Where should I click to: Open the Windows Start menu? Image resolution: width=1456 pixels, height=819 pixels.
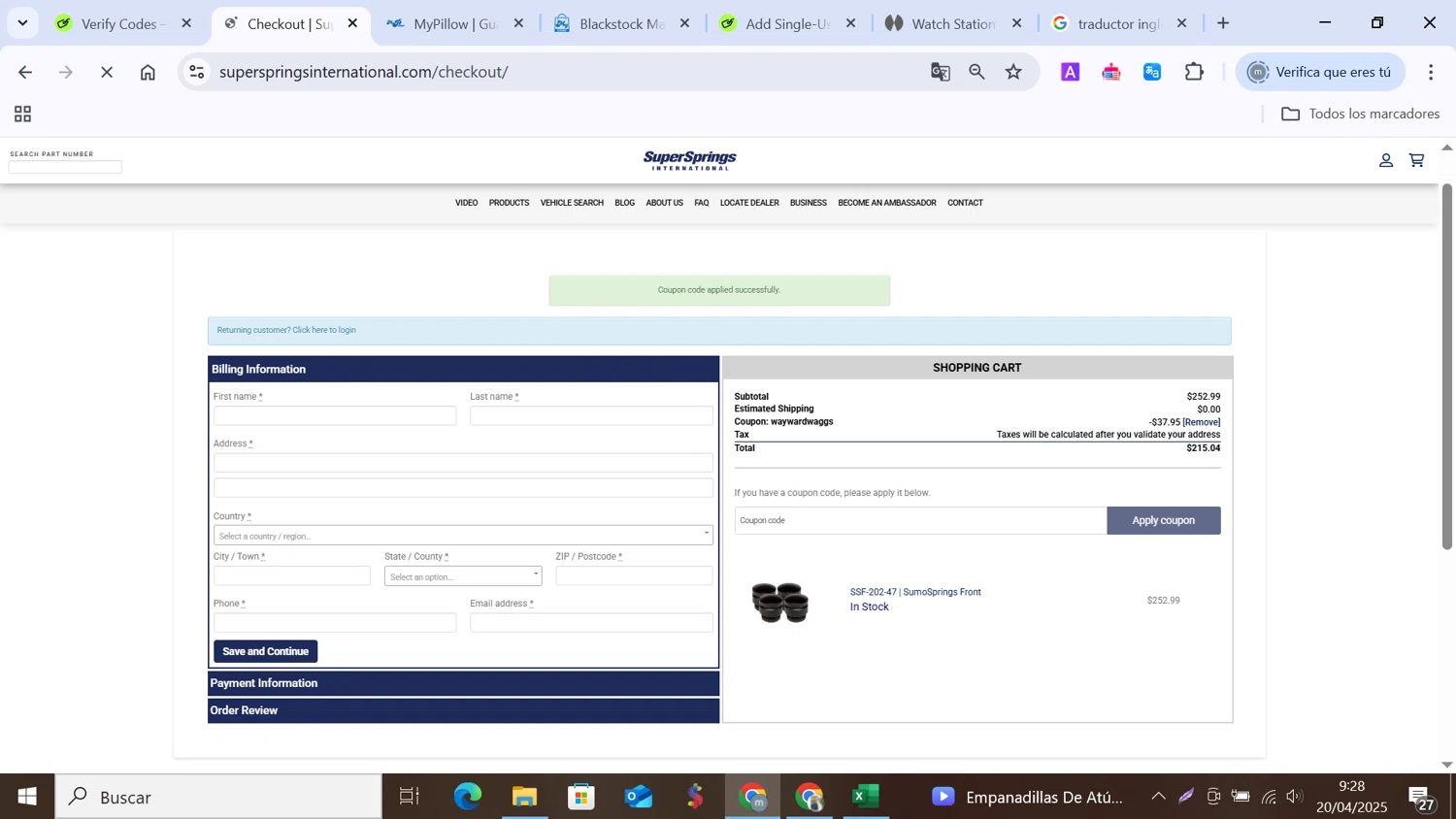point(27,797)
